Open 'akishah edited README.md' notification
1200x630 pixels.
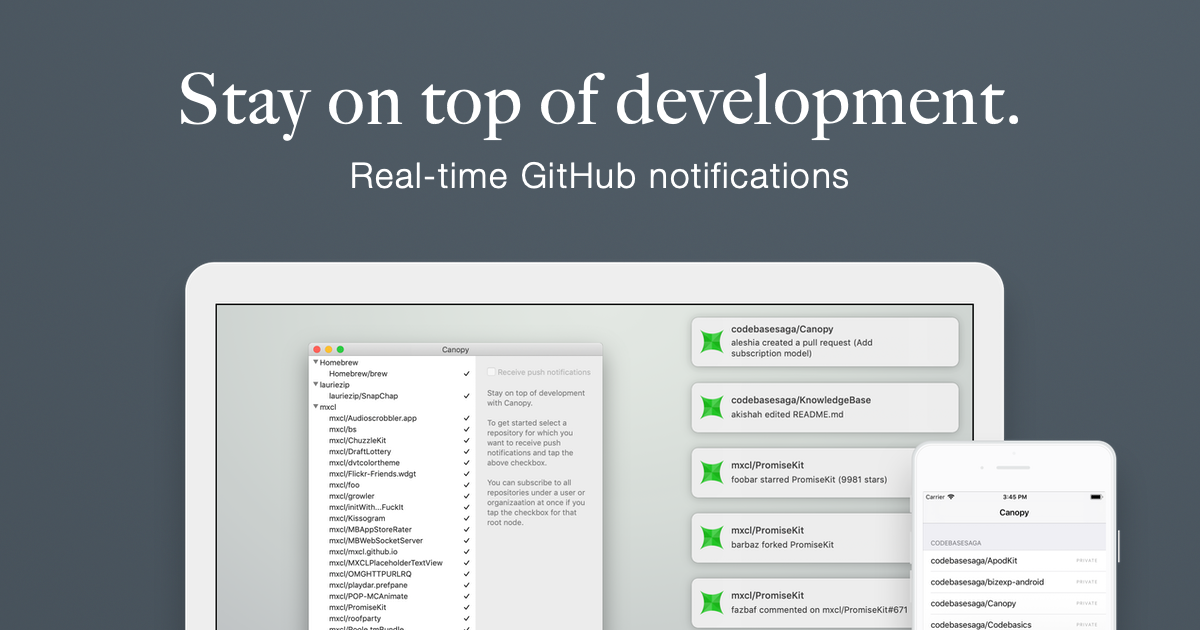[824, 407]
